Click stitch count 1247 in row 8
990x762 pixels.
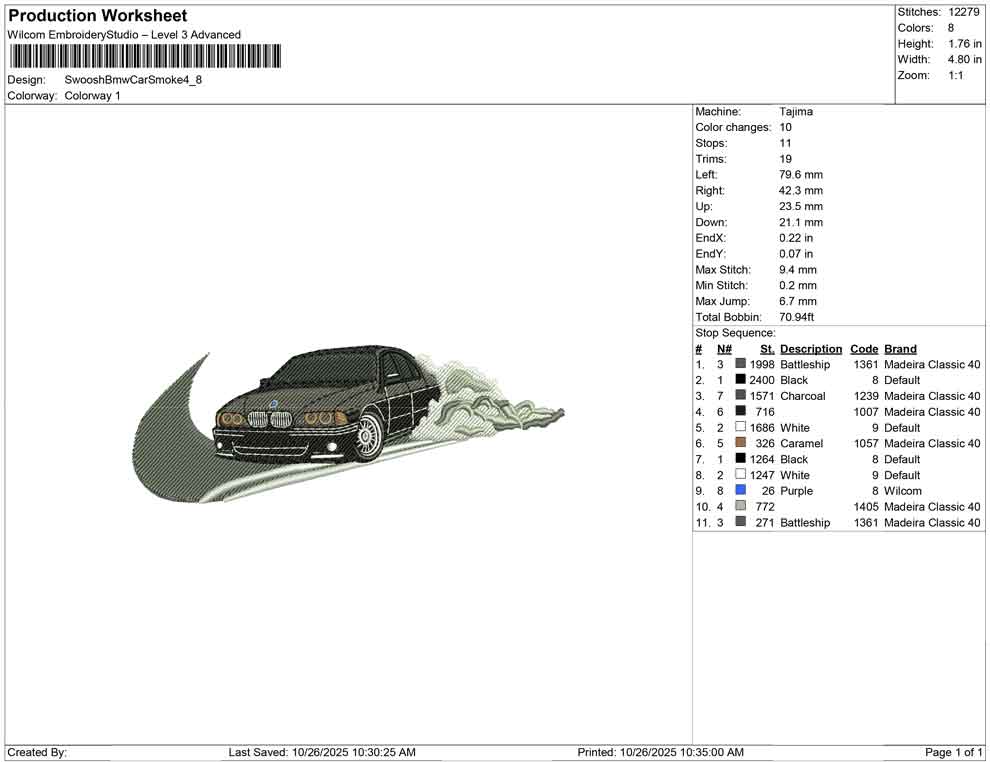[762, 475]
